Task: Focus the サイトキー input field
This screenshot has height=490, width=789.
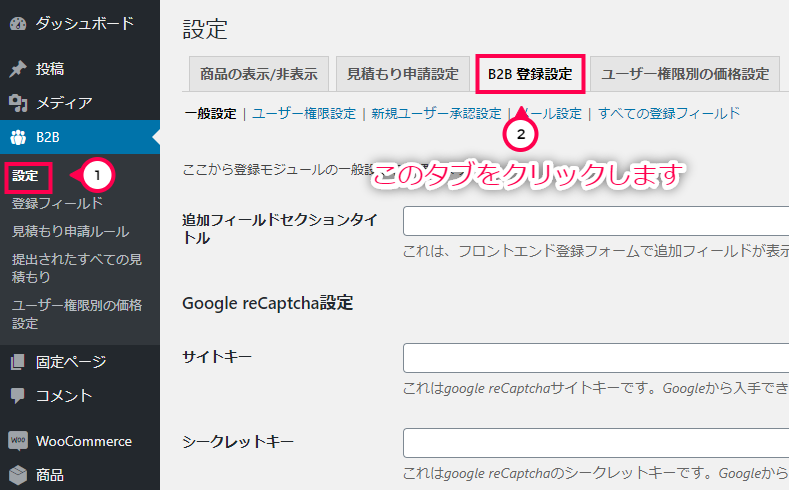Action: 596,358
